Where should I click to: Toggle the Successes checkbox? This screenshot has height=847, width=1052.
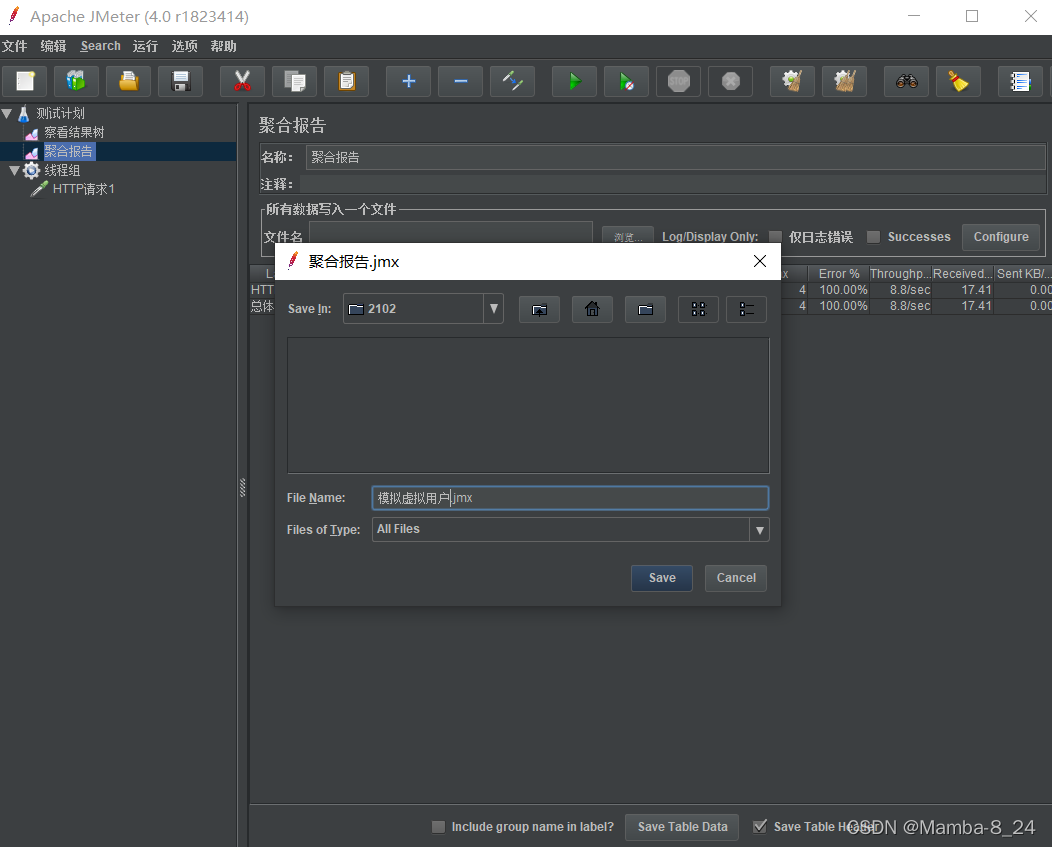[874, 236]
